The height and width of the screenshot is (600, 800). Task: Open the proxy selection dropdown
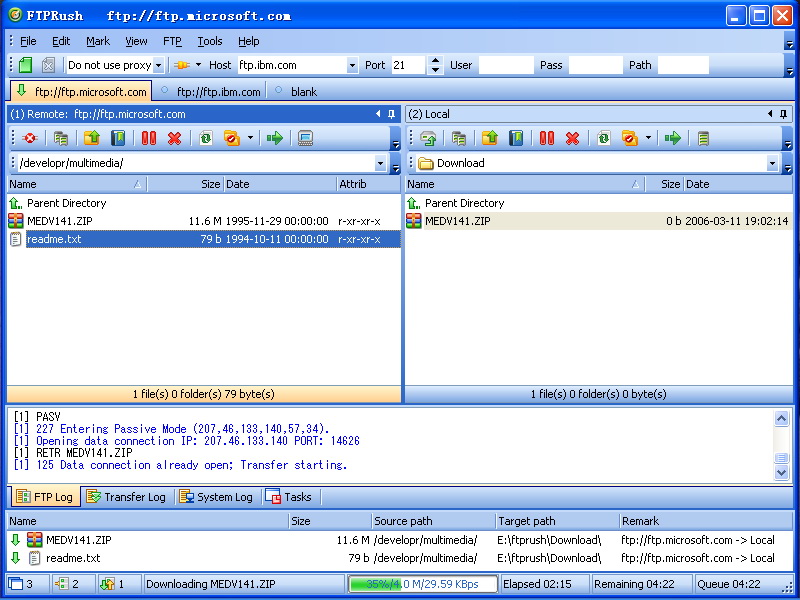tap(158, 65)
